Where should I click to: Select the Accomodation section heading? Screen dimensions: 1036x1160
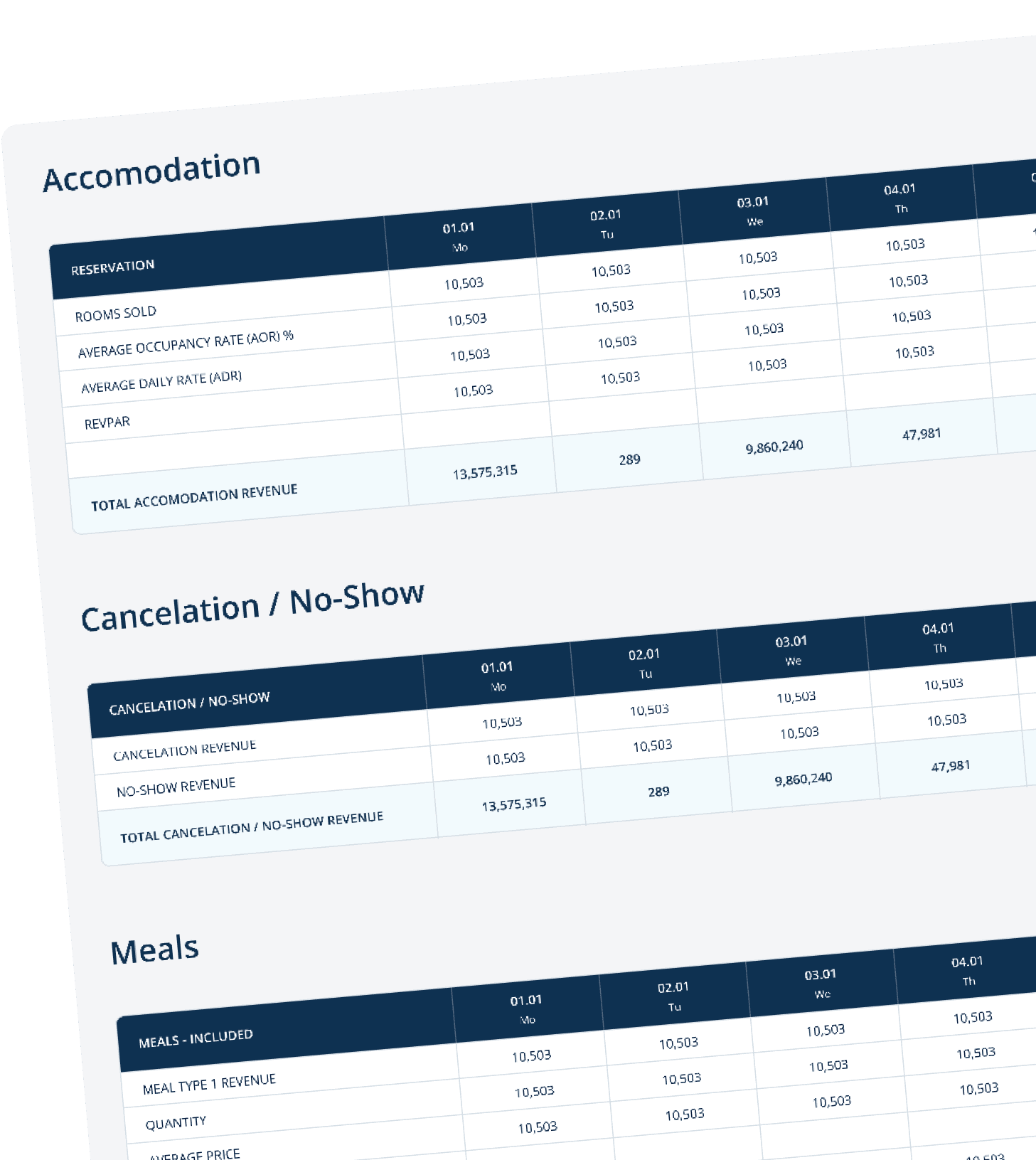point(151,172)
